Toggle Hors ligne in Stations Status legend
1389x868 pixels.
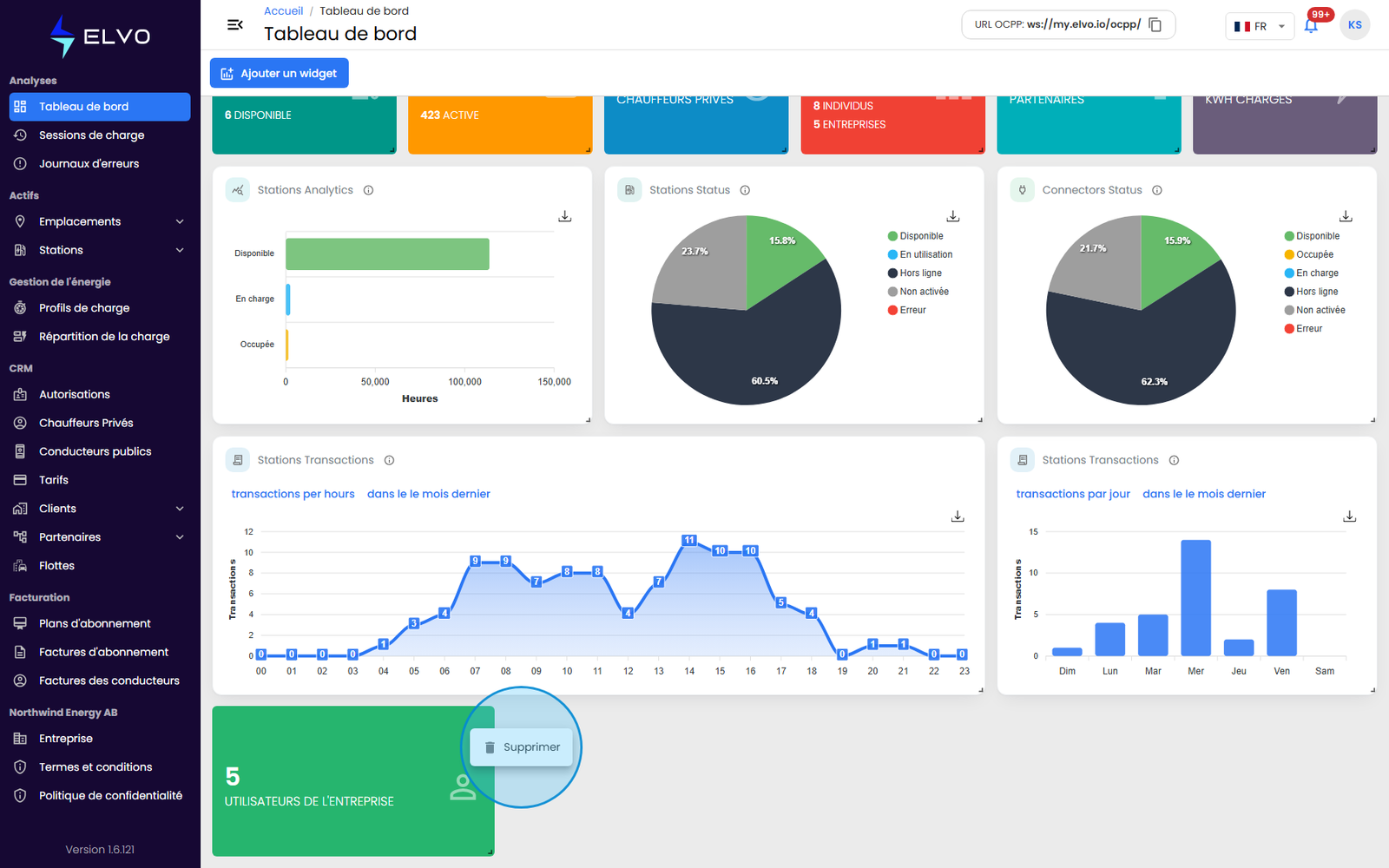[915, 273]
